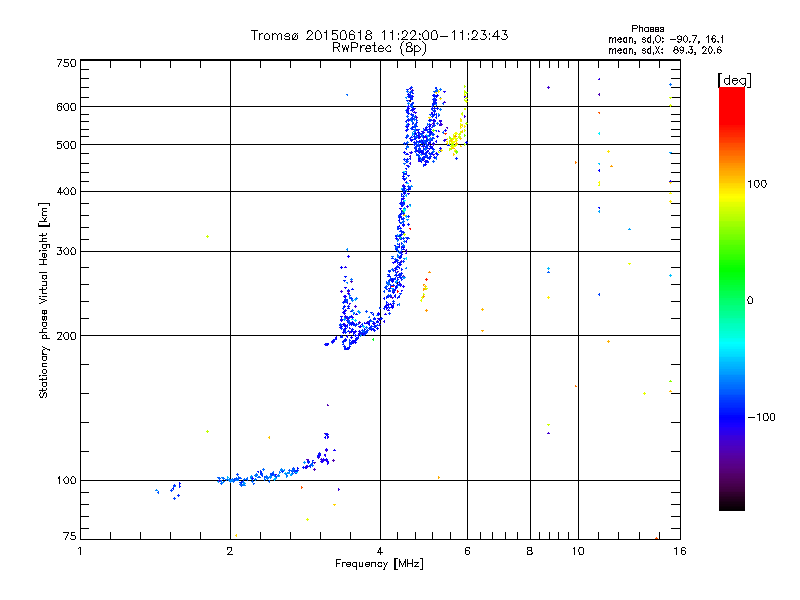This screenshot has width=800, height=600.
Task: Click the y-axis tick label '400'
Action: pyautogui.click(x=66, y=191)
